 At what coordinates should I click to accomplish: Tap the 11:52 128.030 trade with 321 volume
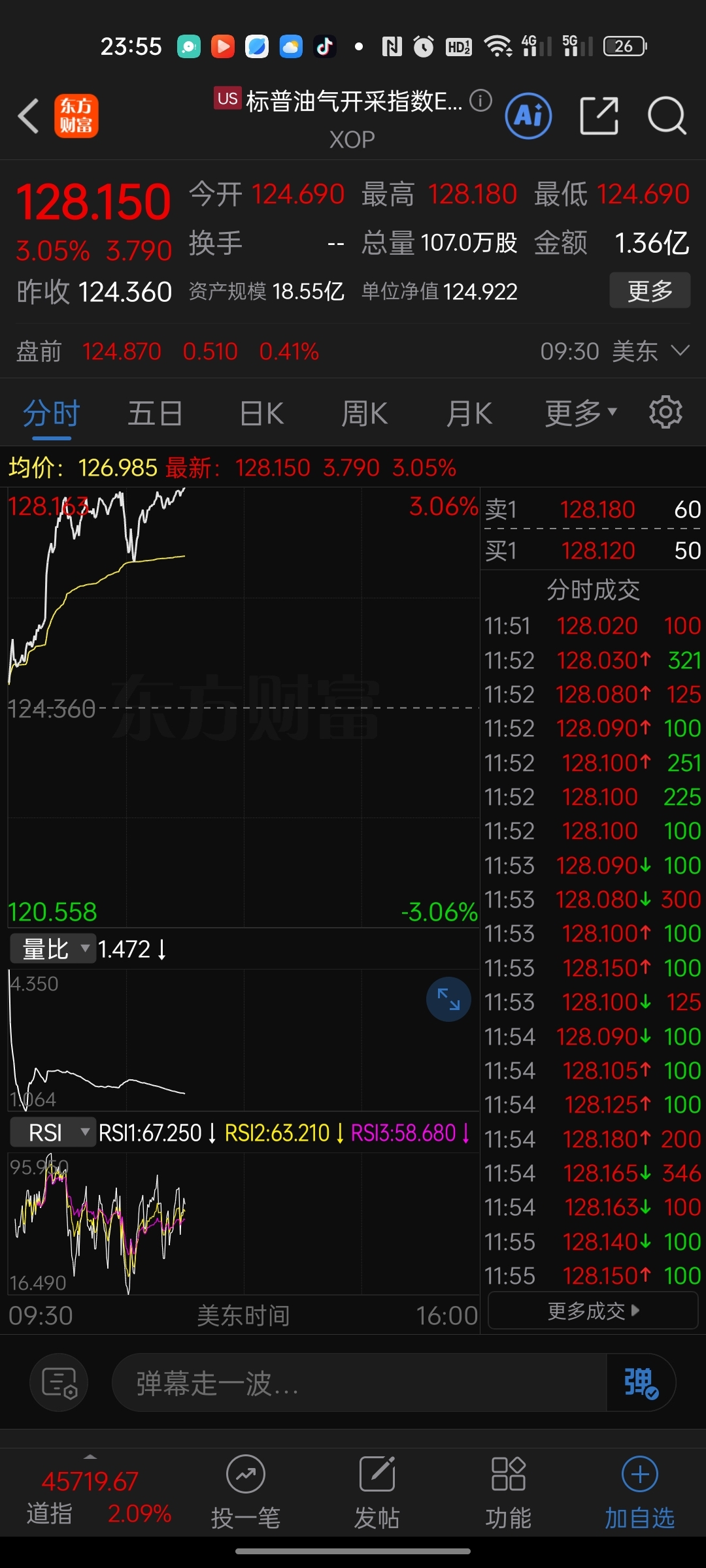point(593,661)
